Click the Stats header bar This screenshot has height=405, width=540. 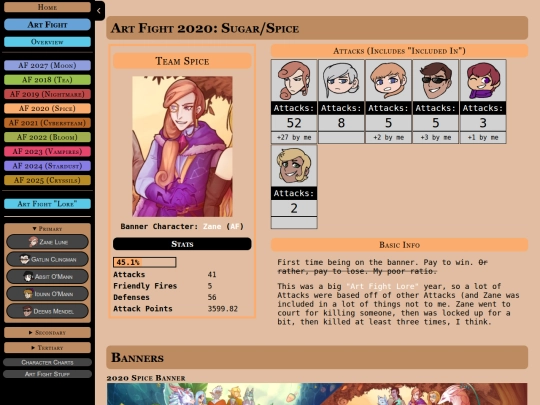click(182, 244)
